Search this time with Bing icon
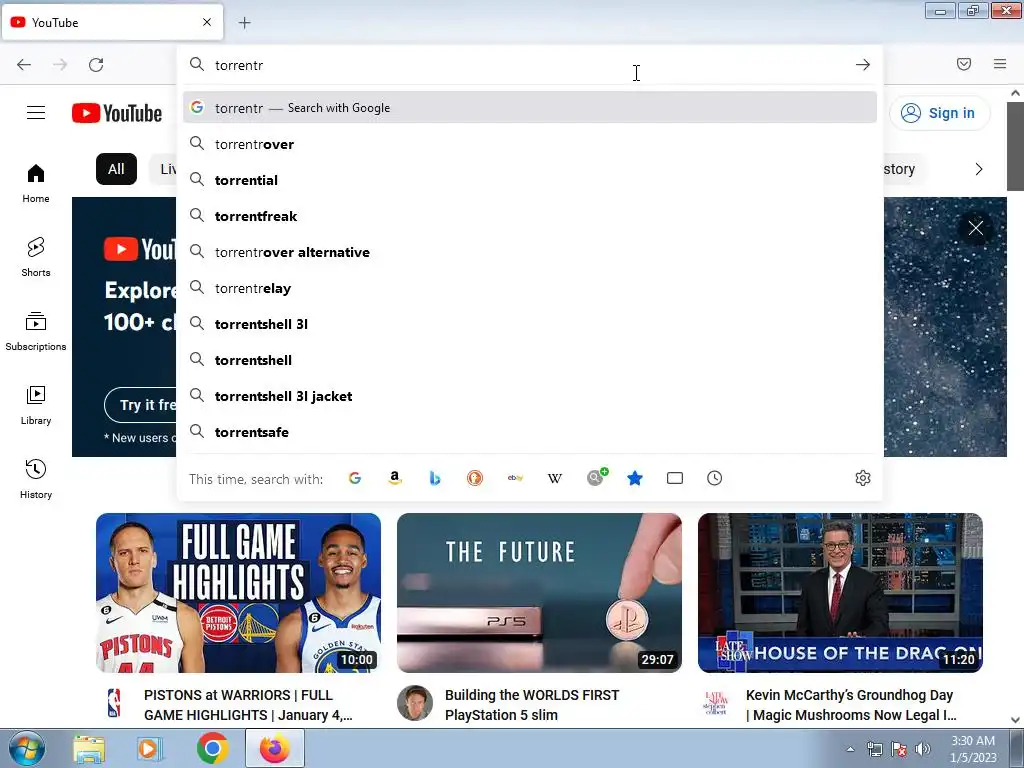The image size is (1024, 768). pyautogui.click(x=435, y=478)
